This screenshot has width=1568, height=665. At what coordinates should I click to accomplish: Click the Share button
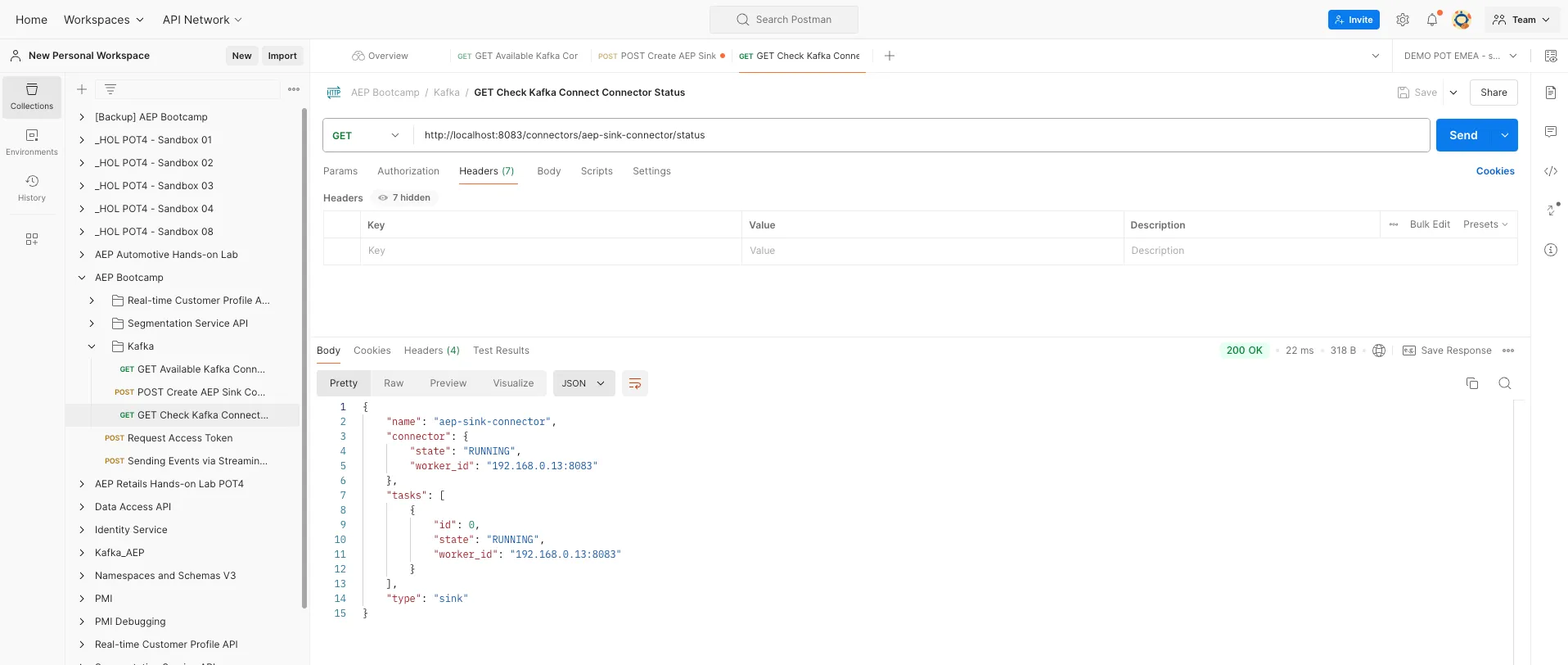click(x=1494, y=93)
